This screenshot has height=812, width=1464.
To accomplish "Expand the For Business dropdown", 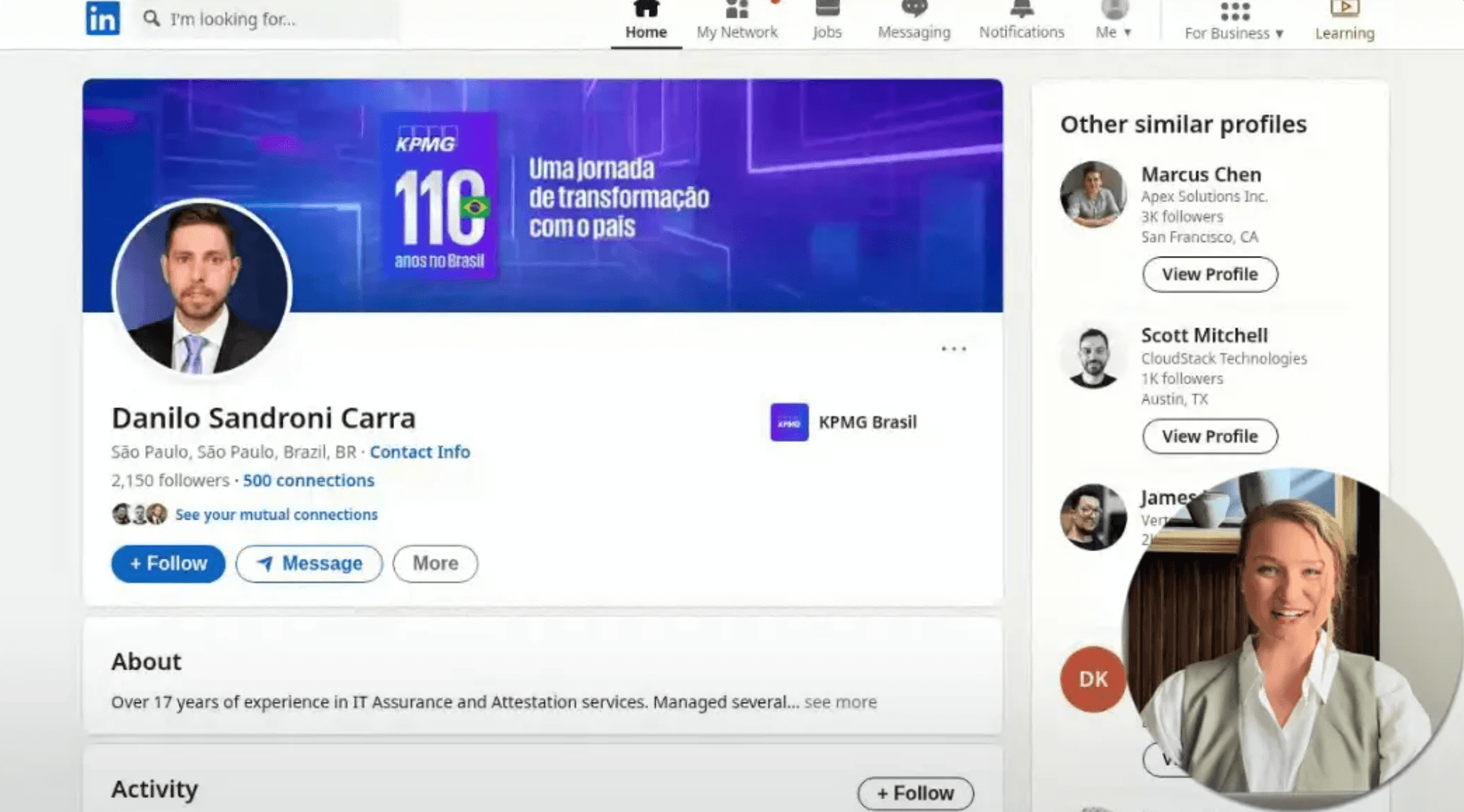I will (x=1234, y=23).
